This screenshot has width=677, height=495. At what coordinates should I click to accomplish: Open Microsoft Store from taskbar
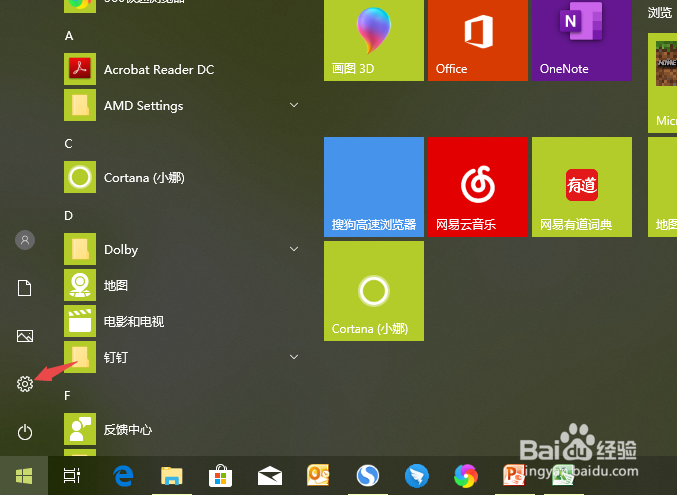click(221, 476)
